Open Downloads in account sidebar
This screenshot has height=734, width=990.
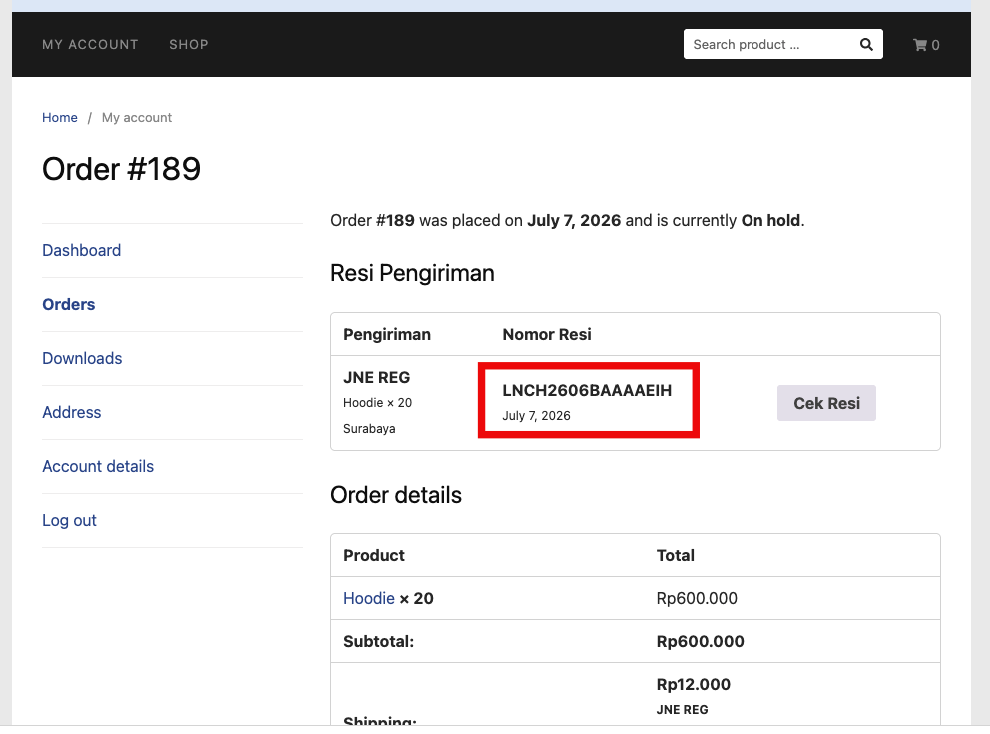(82, 358)
